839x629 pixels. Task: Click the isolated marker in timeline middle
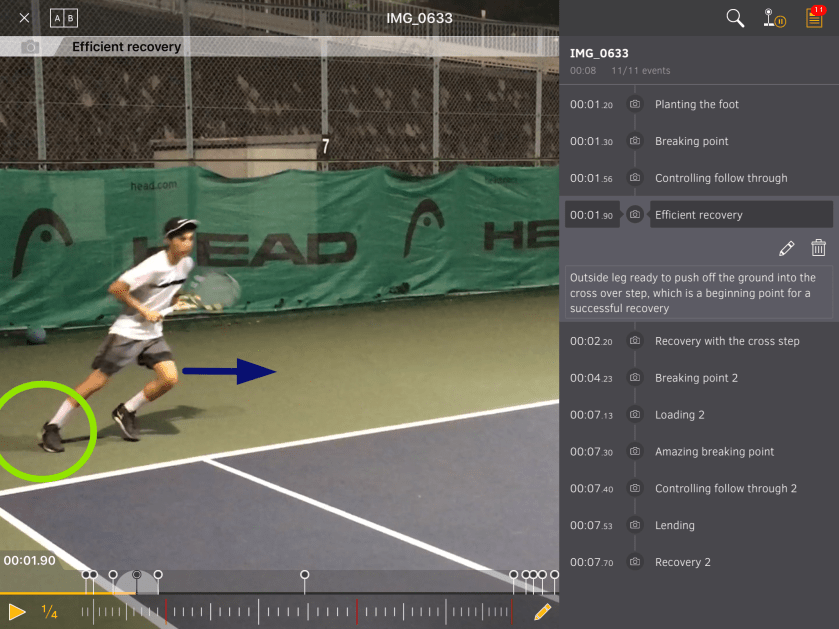coord(305,575)
